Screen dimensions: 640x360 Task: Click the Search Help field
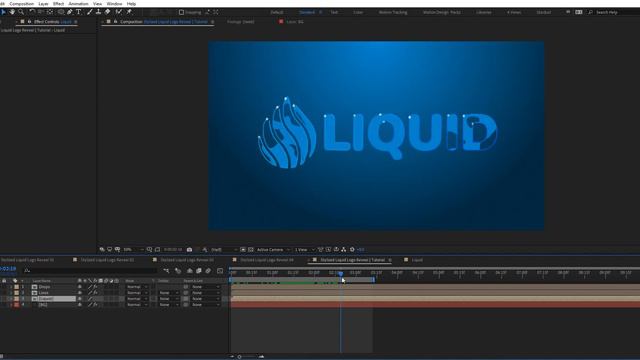[612, 12]
